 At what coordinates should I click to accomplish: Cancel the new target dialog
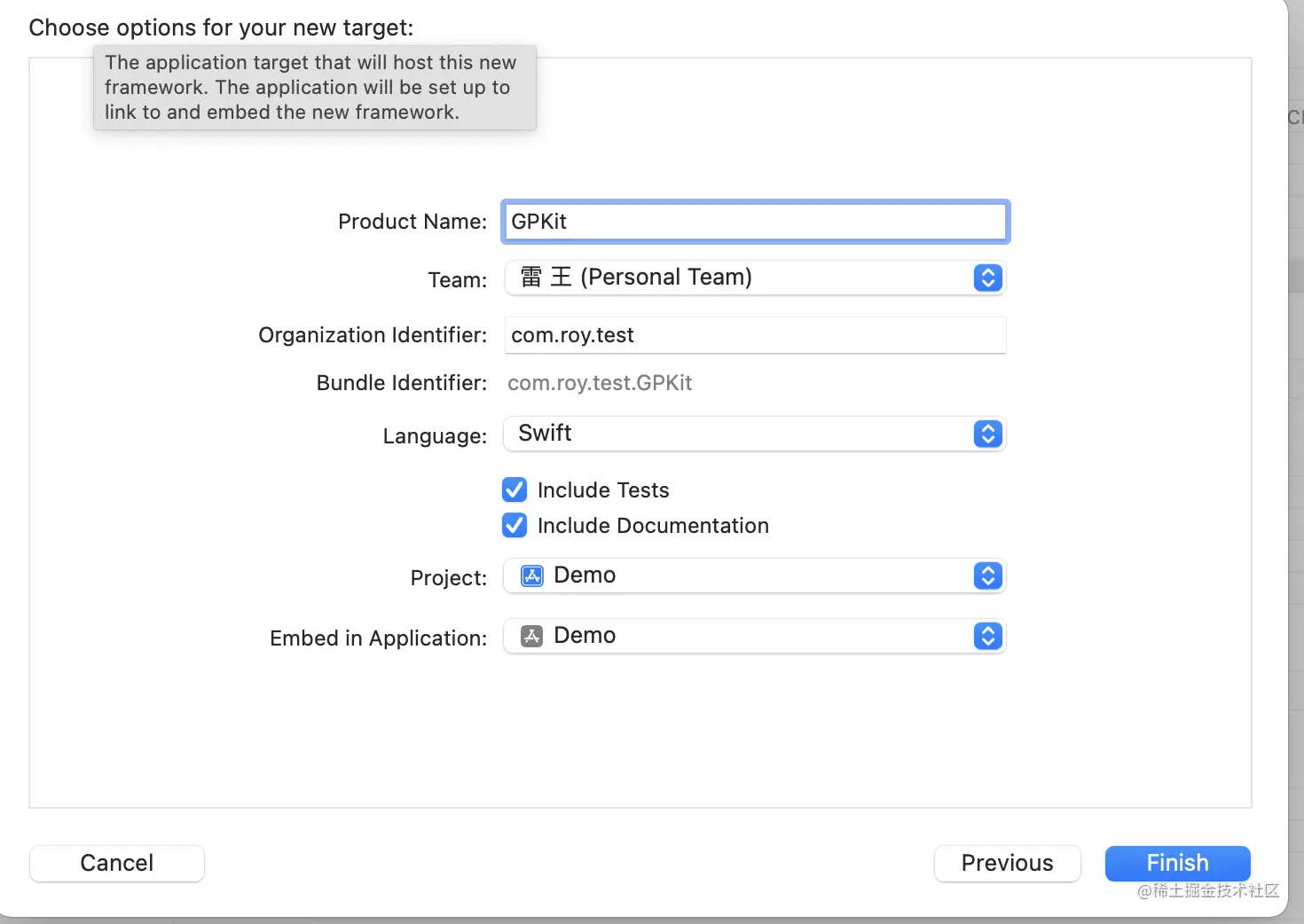(117, 863)
